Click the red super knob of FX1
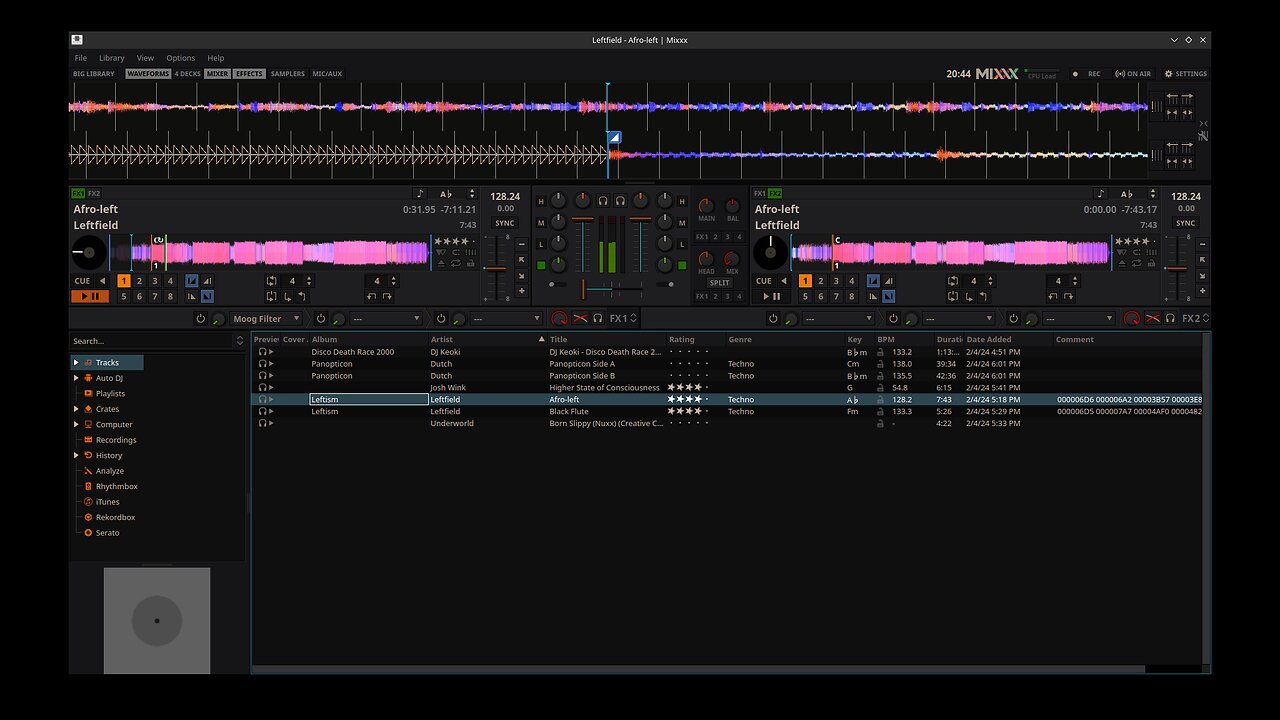The height and width of the screenshot is (720, 1280). pos(559,318)
